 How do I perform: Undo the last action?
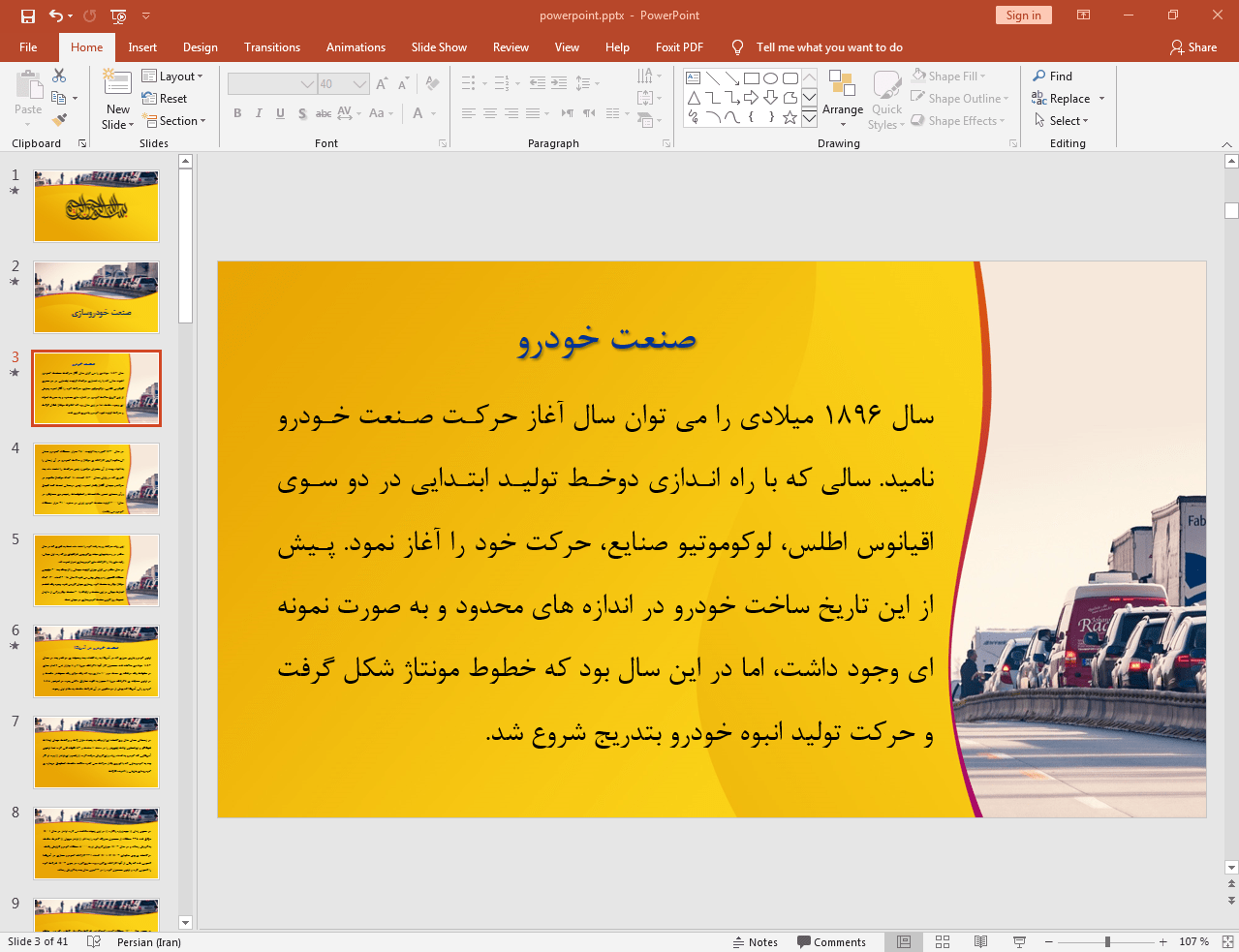pos(56,15)
